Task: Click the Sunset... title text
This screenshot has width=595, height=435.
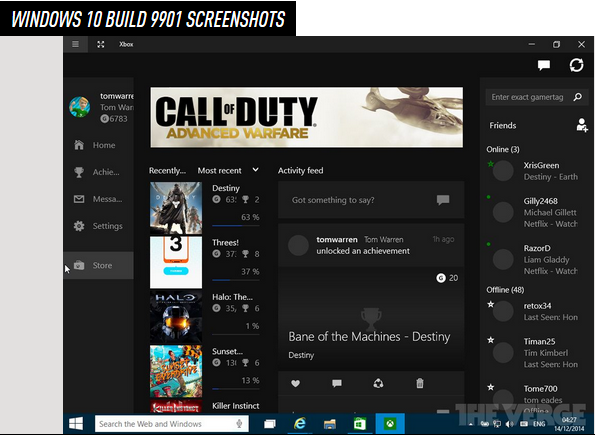Action: [x=227, y=351]
